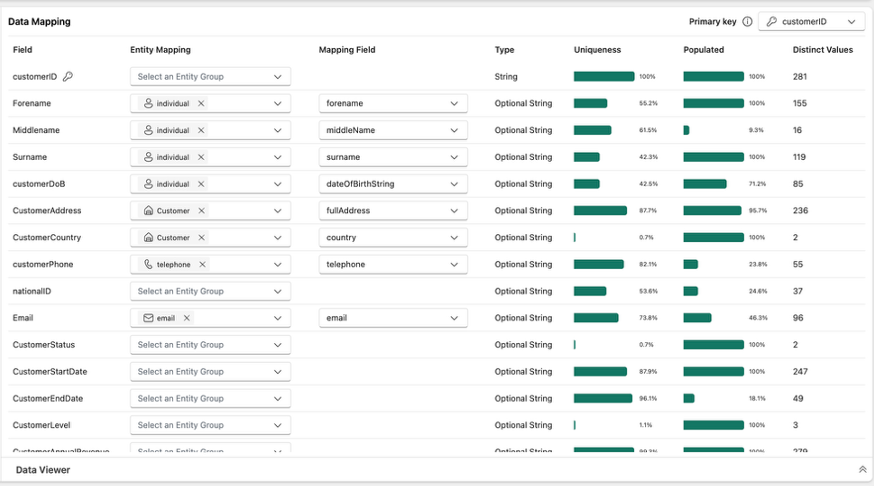Expand the Data Viewer panel
Screen dimensions: 874x486
click(862, 469)
